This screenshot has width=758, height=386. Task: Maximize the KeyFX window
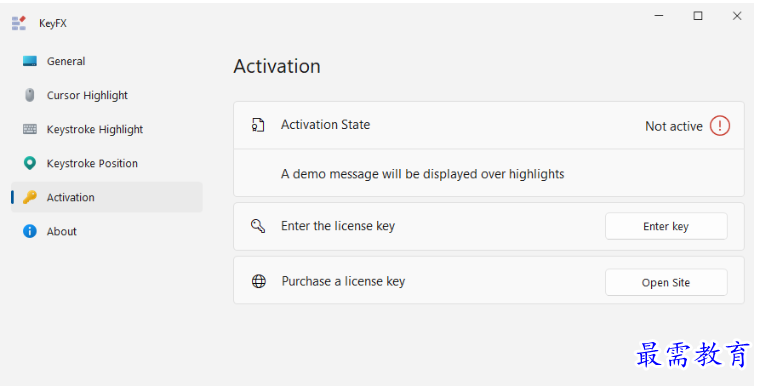698,16
